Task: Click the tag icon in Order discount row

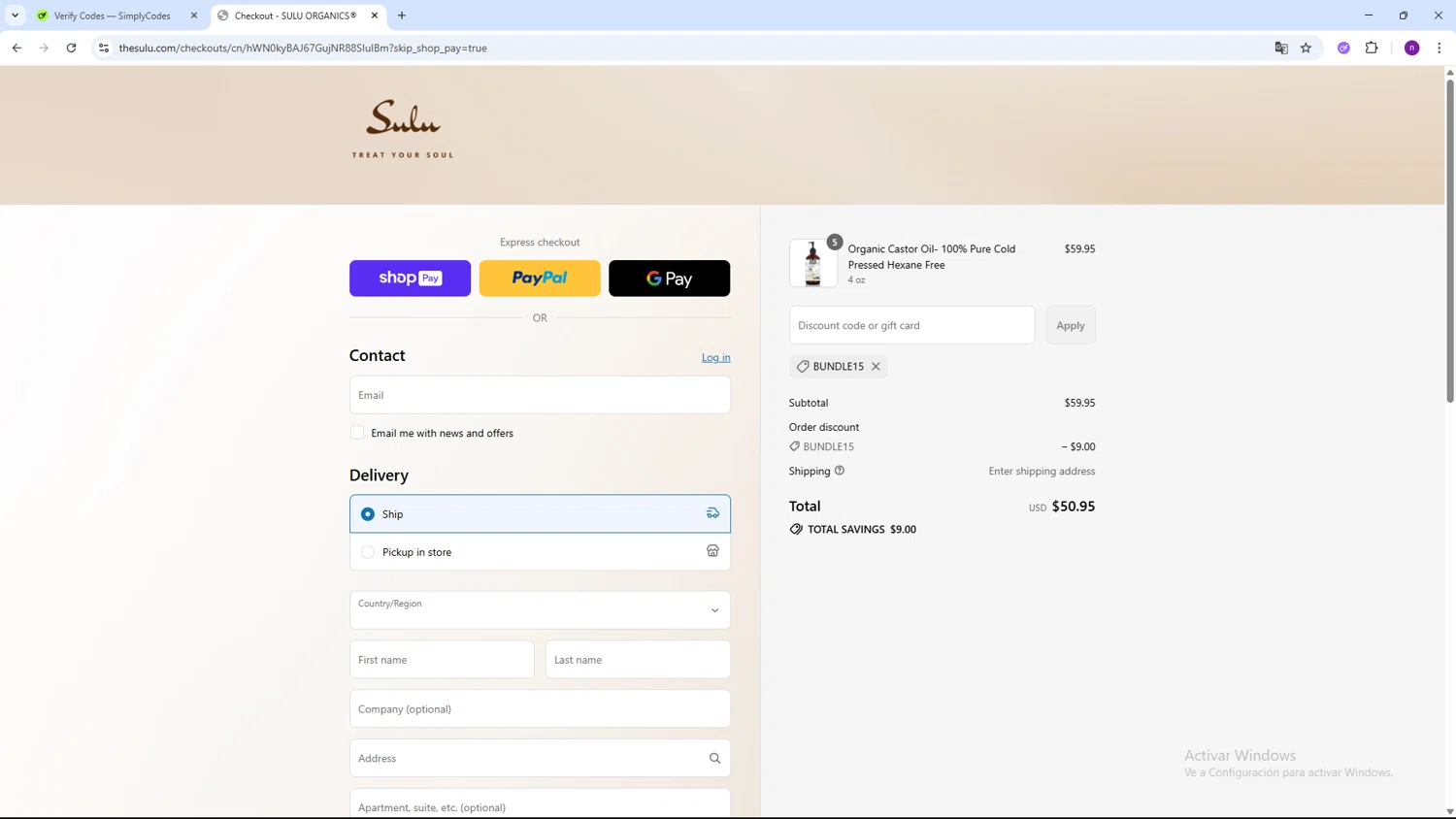Action: click(794, 446)
